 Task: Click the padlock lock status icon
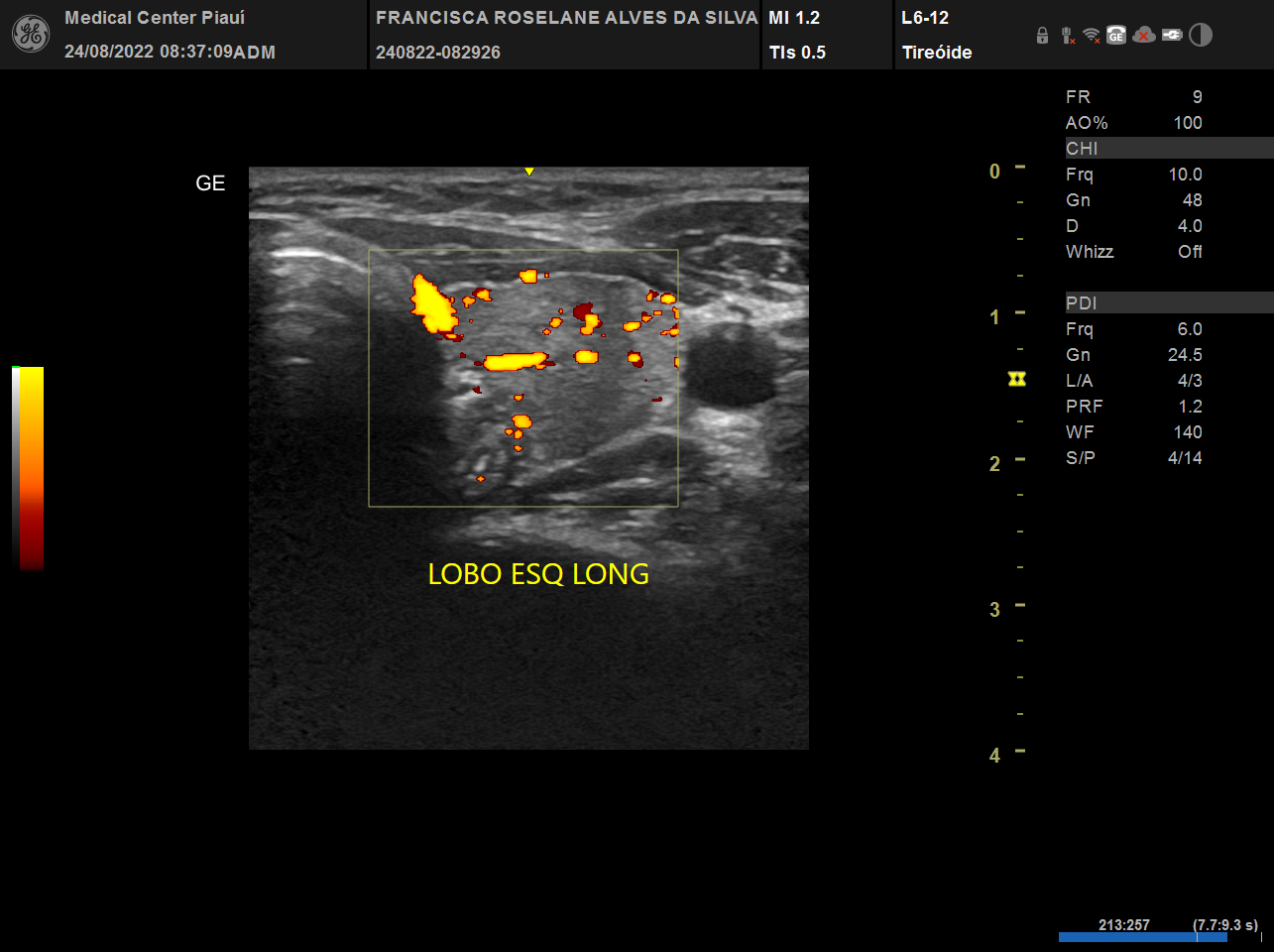[1042, 36]
